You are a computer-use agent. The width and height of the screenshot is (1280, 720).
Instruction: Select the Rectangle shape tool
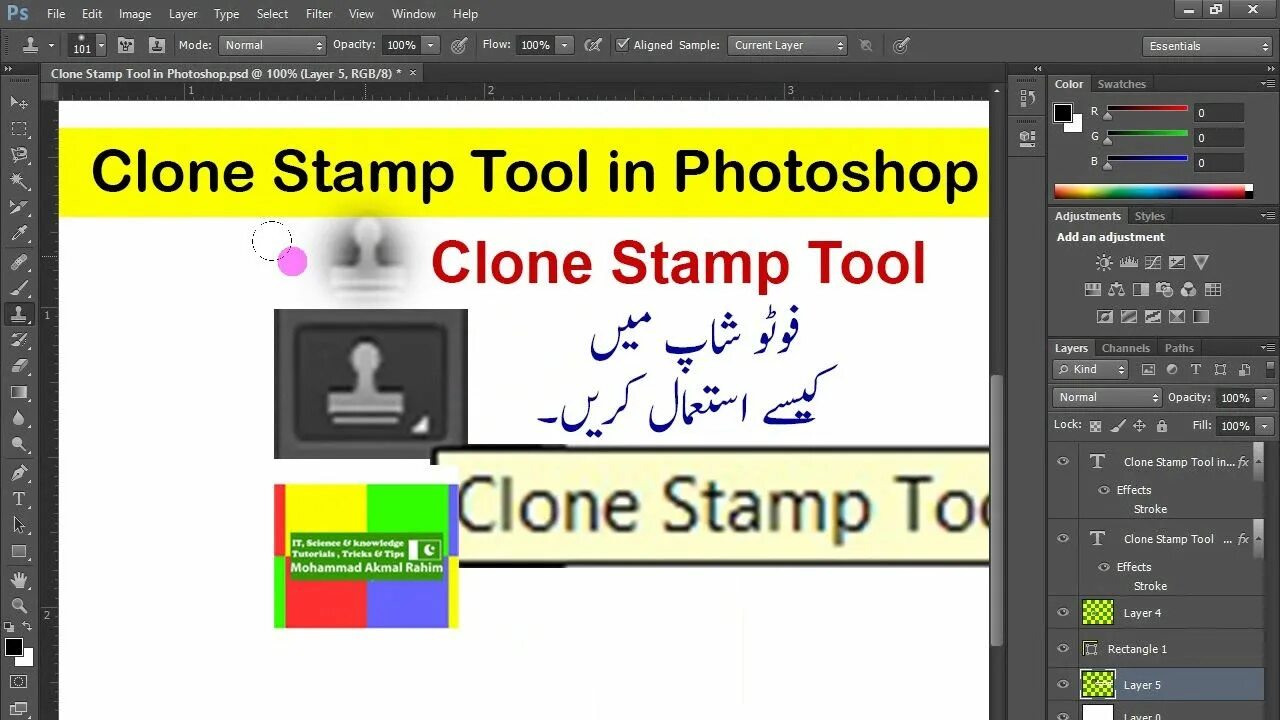click(x=19, y=551)
